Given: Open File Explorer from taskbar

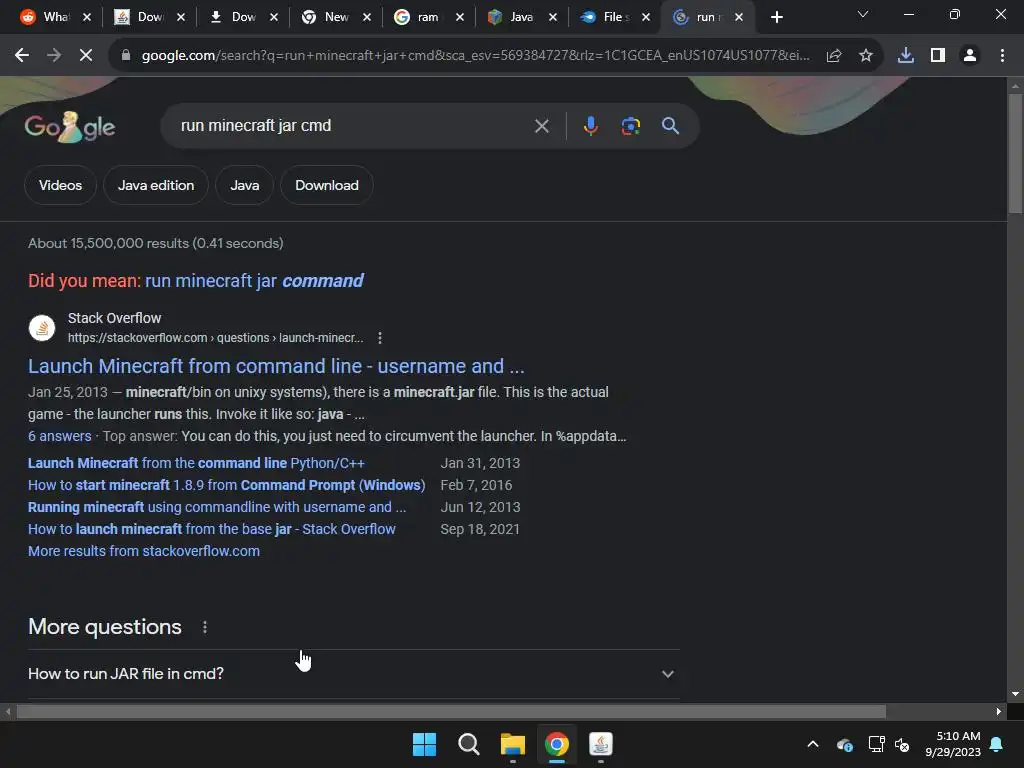Looking at the screenshot, I should pos(513,744).
